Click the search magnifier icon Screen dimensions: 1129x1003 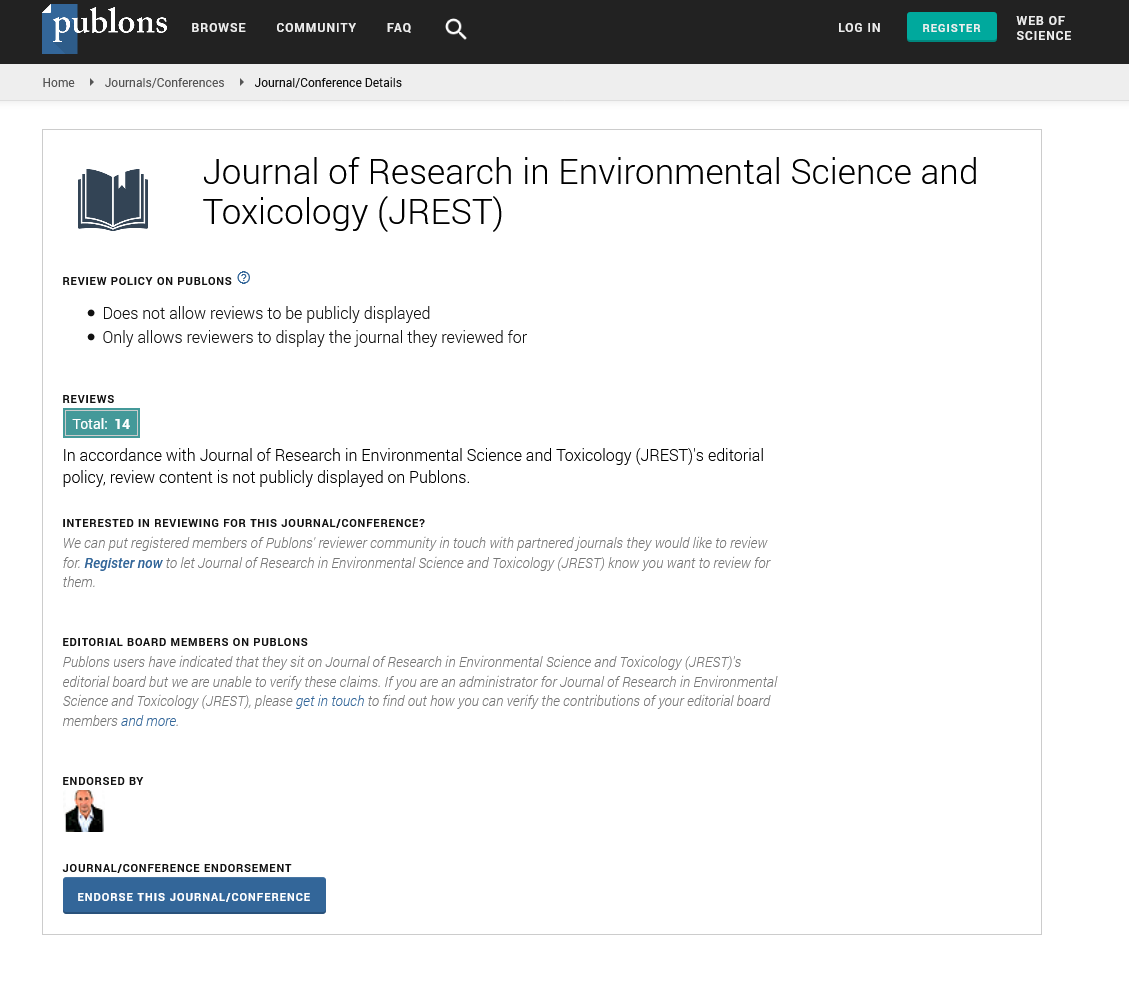click(x=455, y=29)
